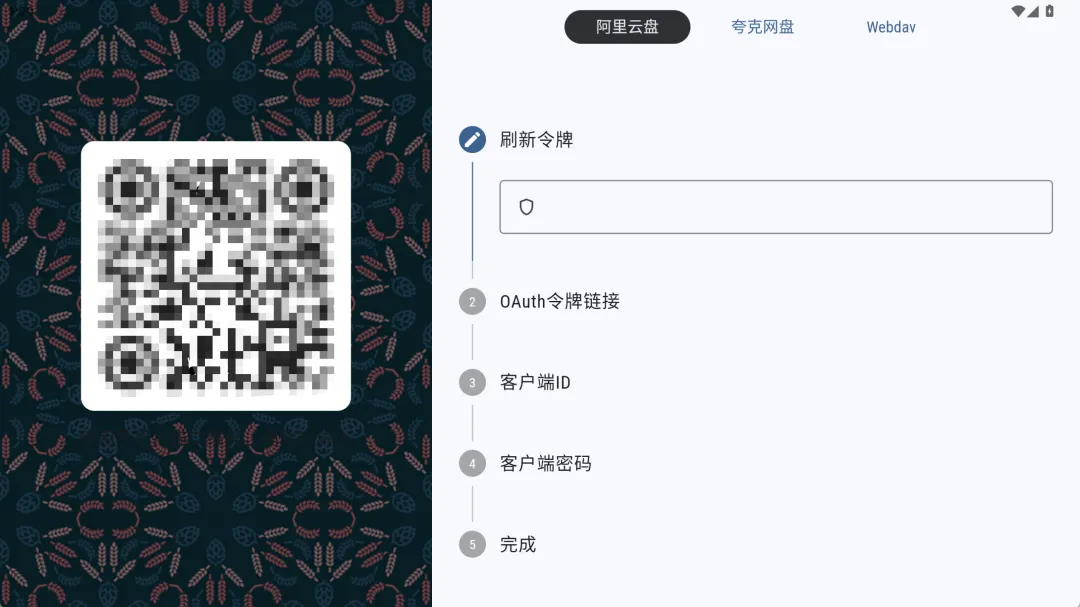Switch to the 夸克网盘 tab
The height and width of the screenshot is (607, 1080).
(x=762, y=27)
